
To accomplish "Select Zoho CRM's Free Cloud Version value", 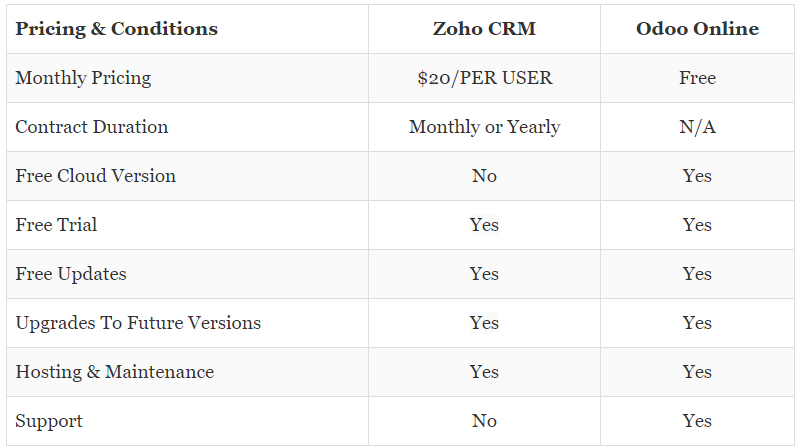I will [484, 176].
